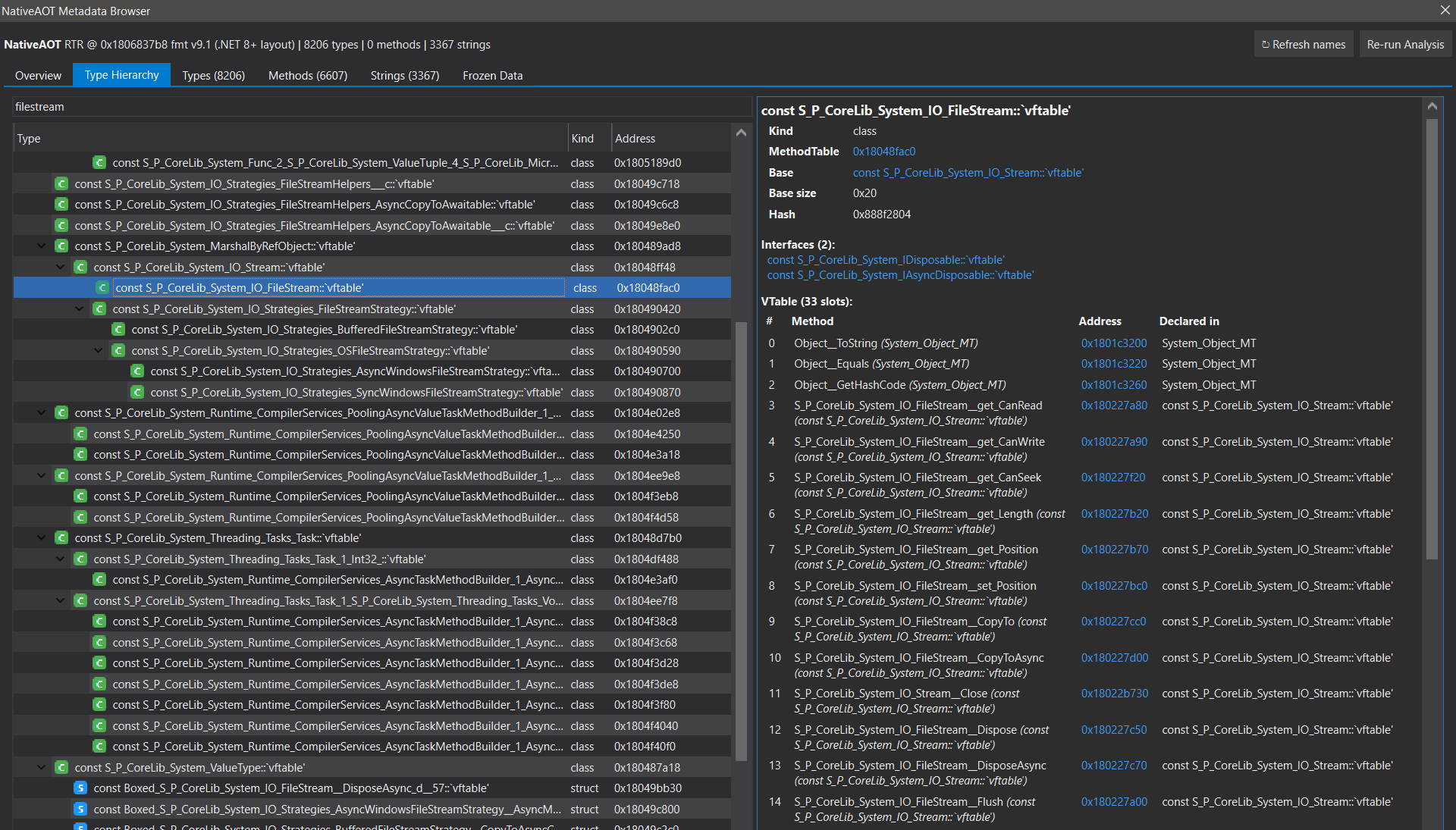Click class icon of row address 0x1804ee7f8

(80, 601)
